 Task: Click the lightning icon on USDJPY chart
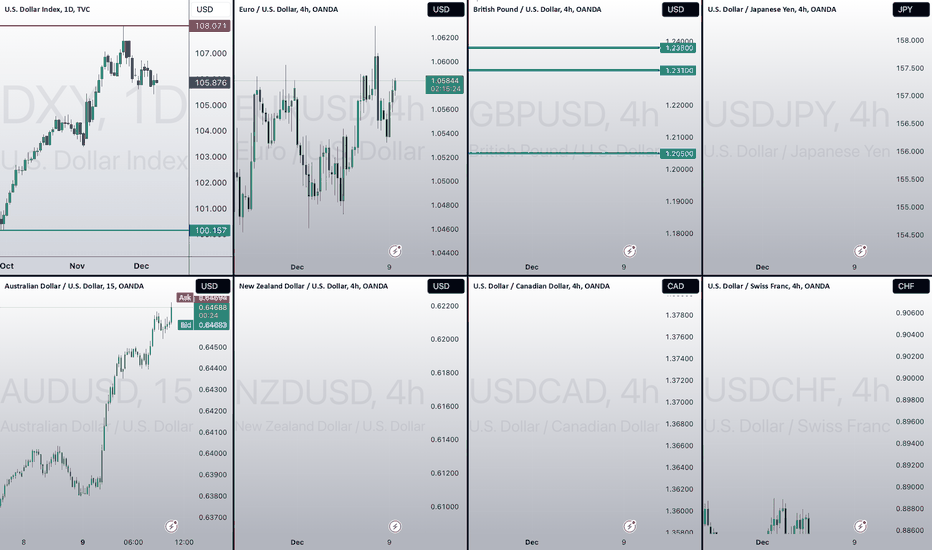click(860, 251)
